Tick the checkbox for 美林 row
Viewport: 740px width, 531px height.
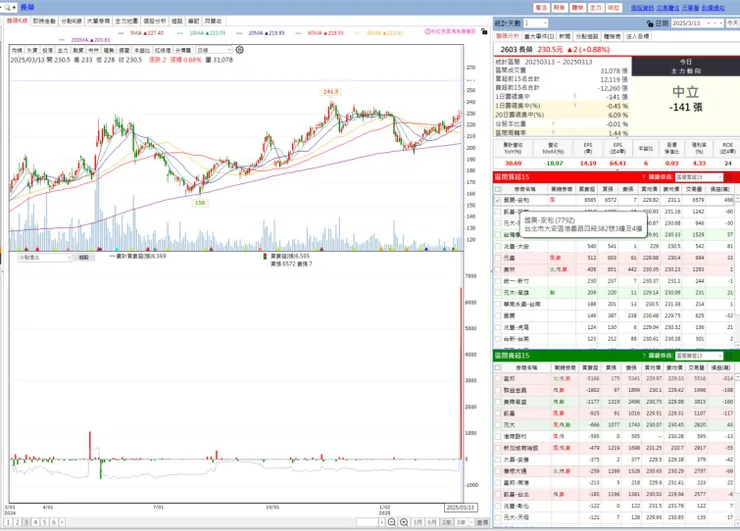tap(497, 270)
